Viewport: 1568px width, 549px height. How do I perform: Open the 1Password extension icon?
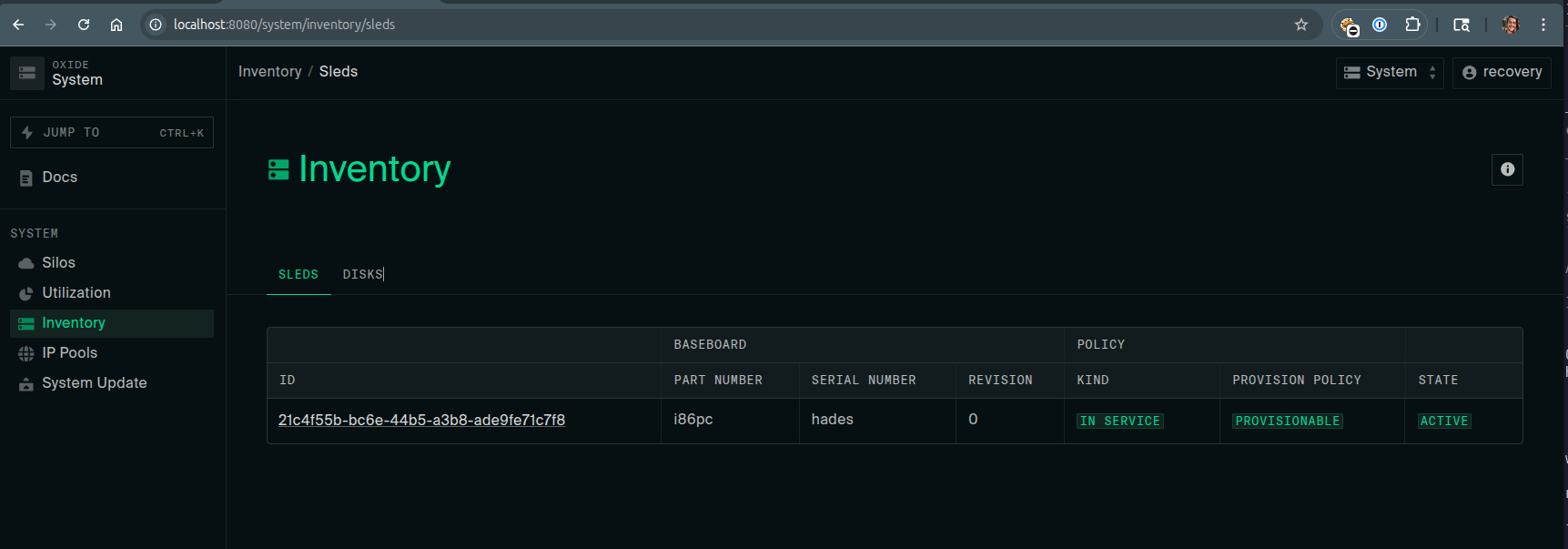(1380, 25)
